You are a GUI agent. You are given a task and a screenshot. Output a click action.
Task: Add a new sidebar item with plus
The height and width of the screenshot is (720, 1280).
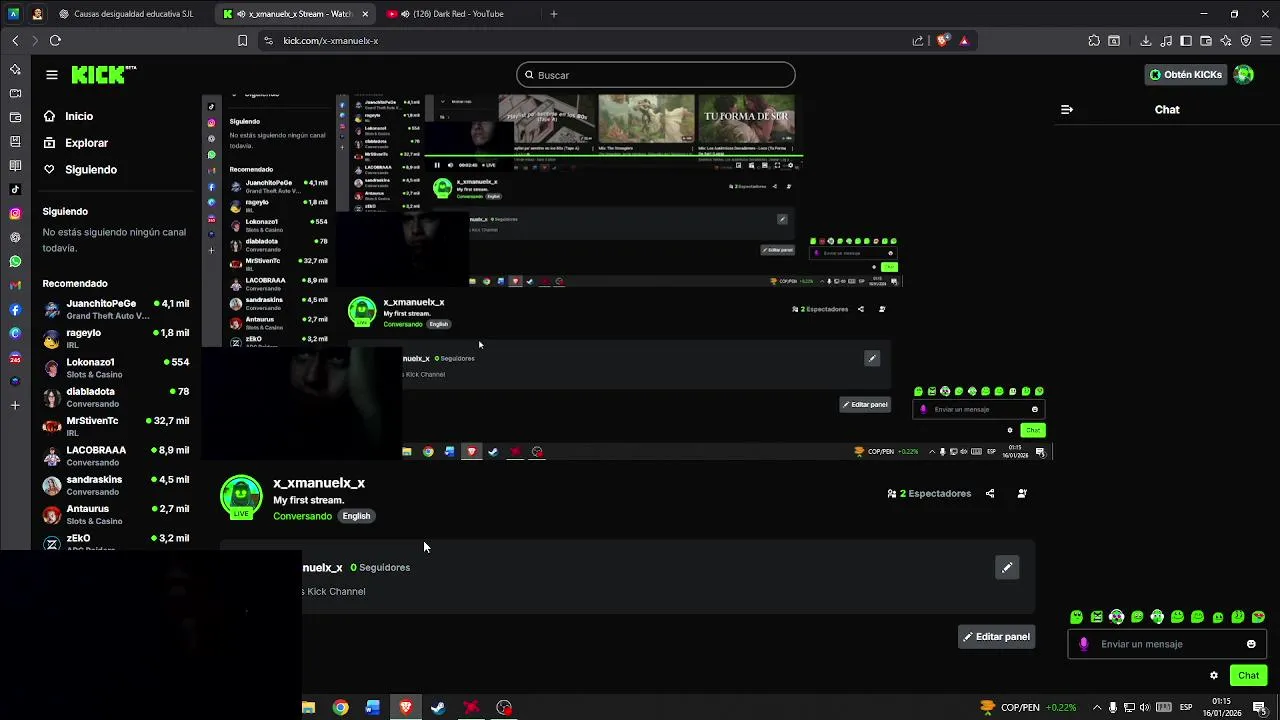pos(15,405)
